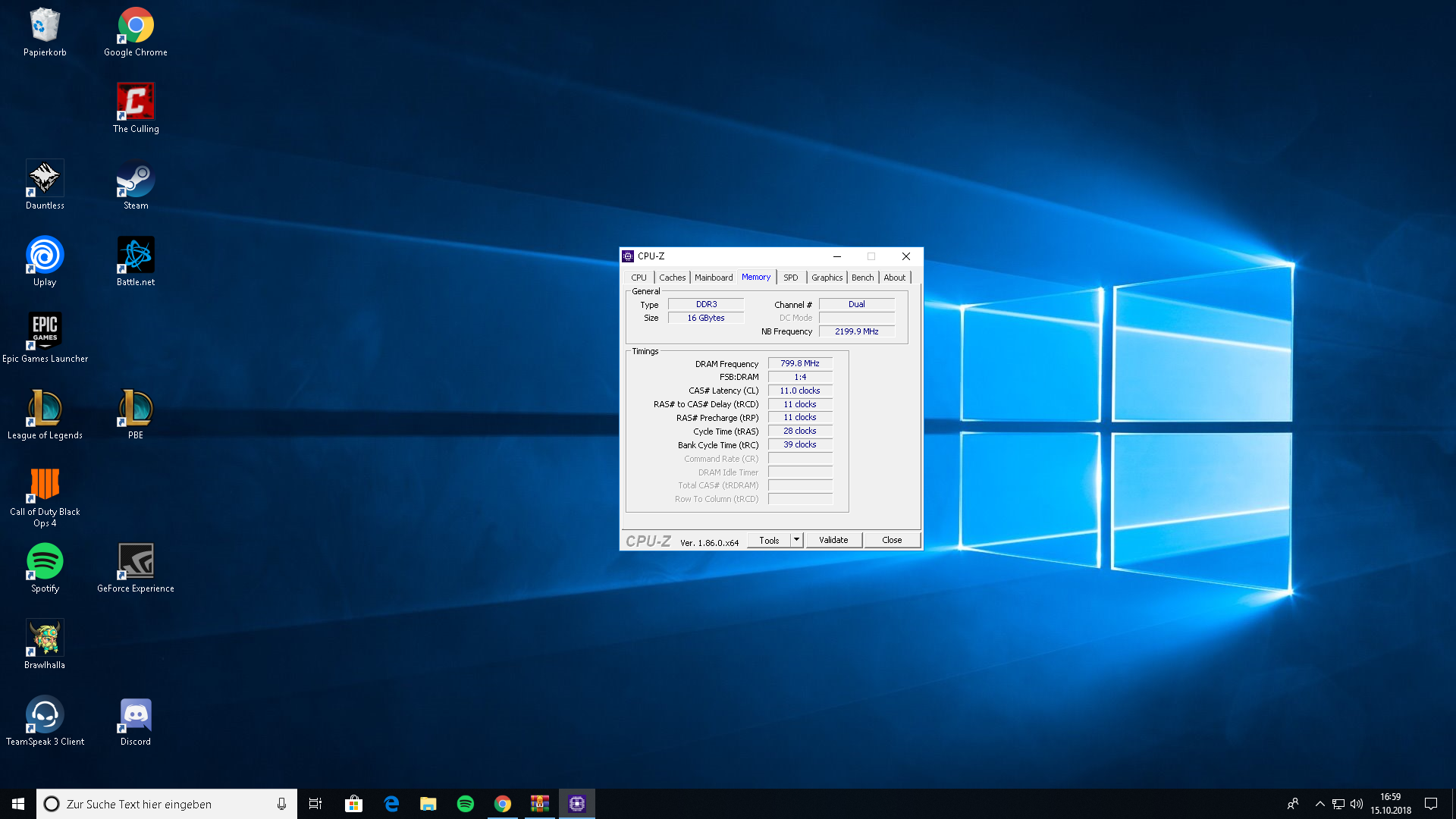Show hidden system tray icons
The height and width of the screenshot is (819, 1456).
1319,804
